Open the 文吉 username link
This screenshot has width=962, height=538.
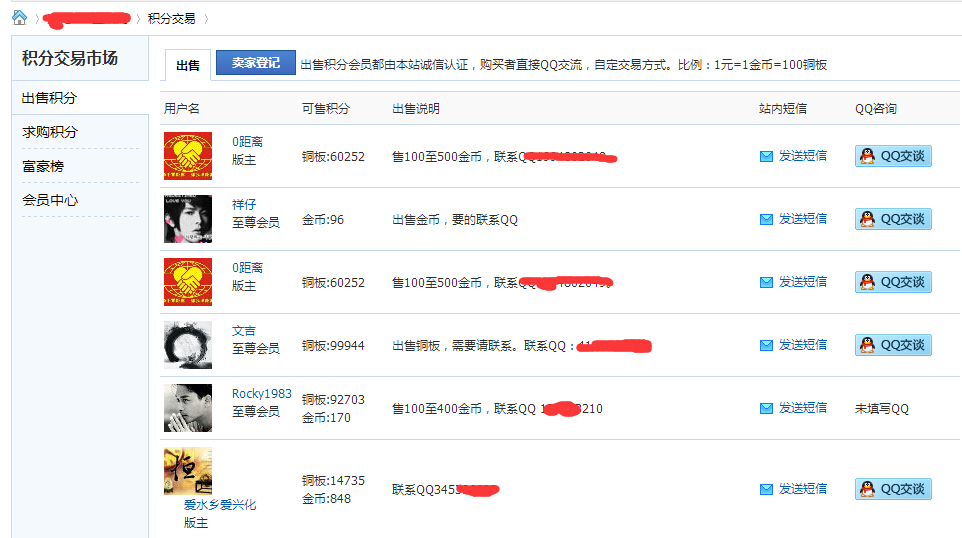pos(244,331)
